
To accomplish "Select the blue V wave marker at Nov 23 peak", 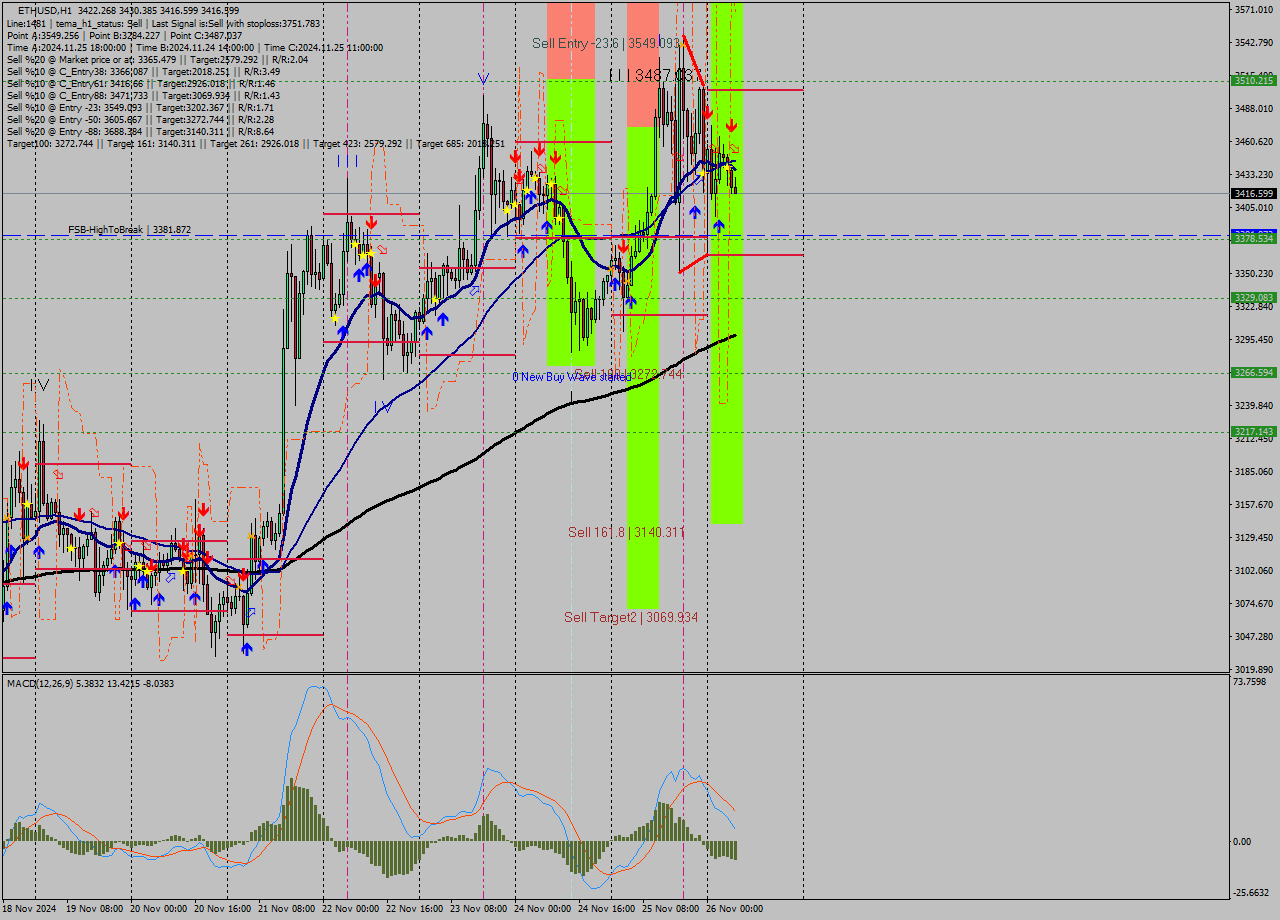I will tap(483, 78).
